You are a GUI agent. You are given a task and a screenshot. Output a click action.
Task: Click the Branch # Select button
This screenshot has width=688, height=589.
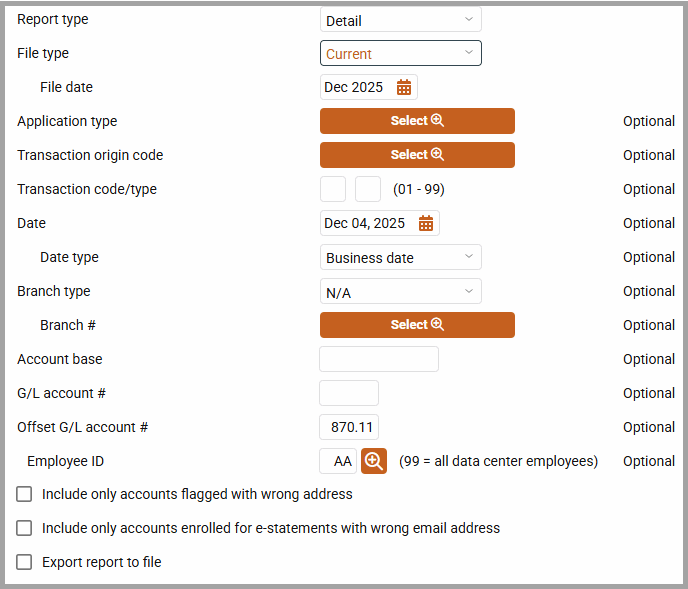(417, 325)
